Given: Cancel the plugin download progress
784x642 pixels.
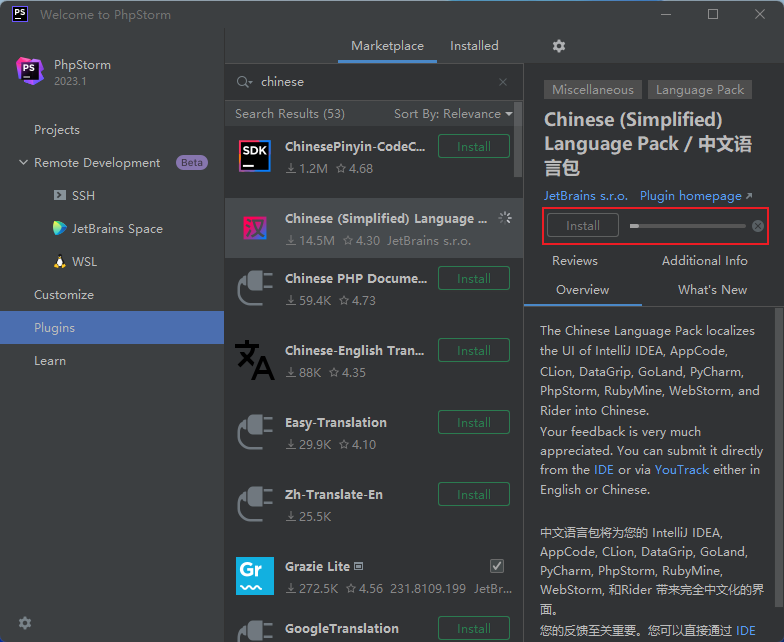Looking at the screenshot, I should click(x=758, y=226).
